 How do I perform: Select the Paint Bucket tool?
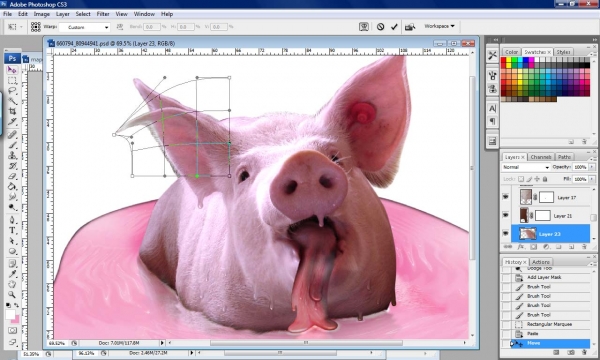coord(12,186)
